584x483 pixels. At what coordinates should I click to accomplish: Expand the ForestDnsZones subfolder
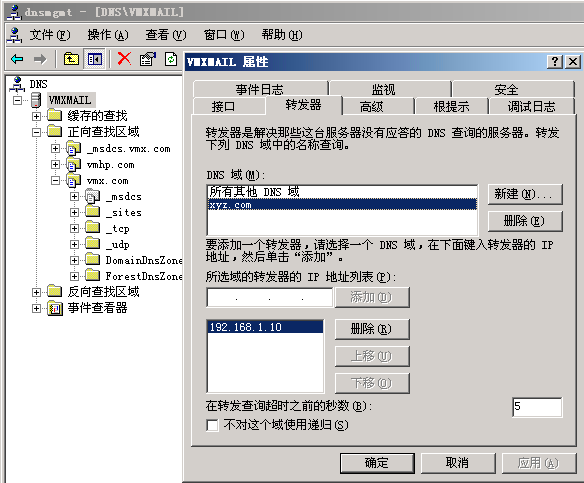(x=74, y=276)
